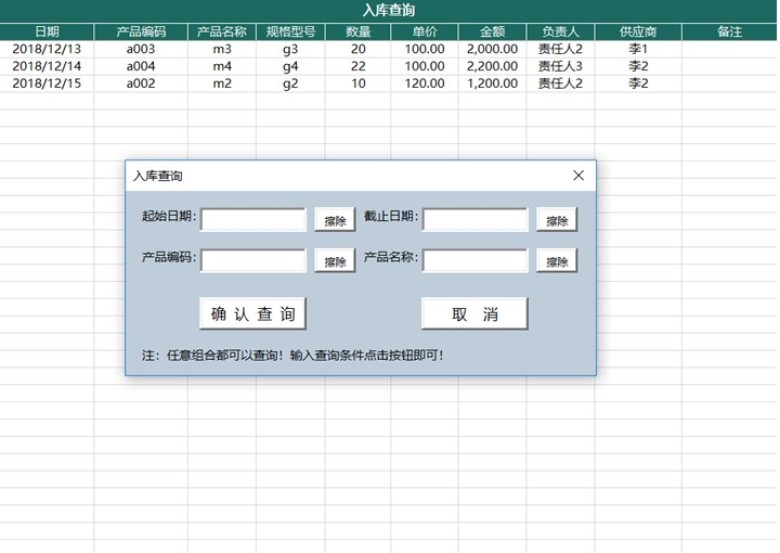This screenshot has height=553, width=780.
Task: Cancel the dialog with 取消 button
Action: (x=475, y=314)
